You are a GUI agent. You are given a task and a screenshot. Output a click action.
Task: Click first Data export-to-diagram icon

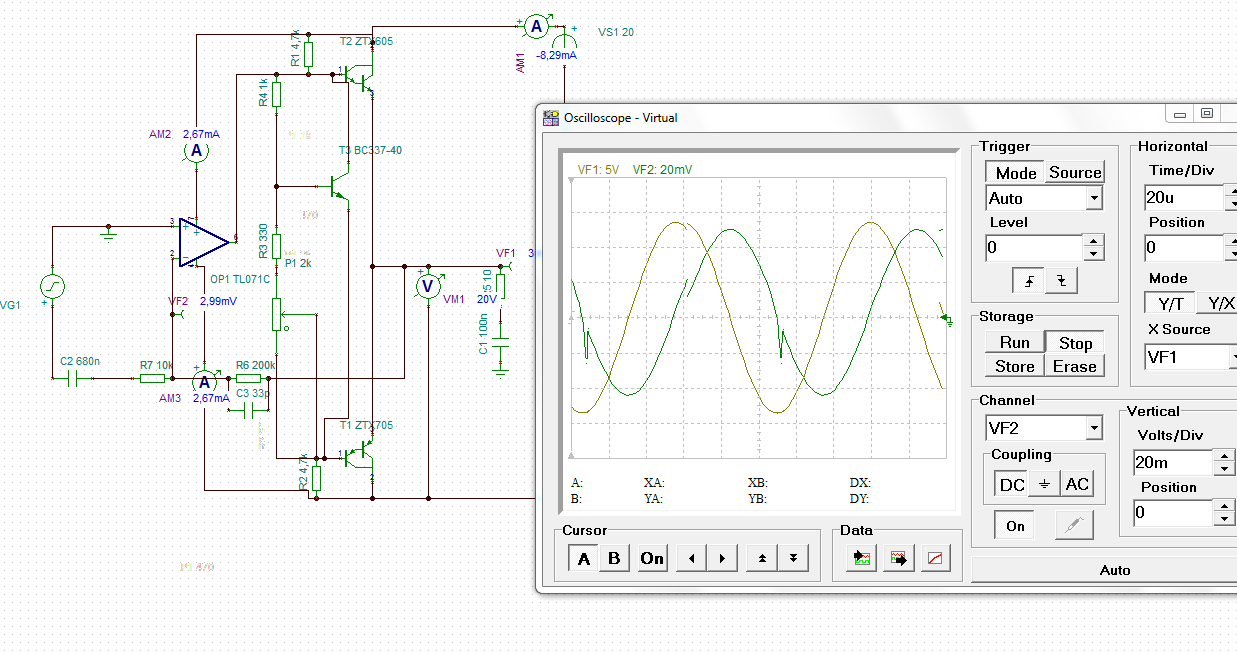coord(860,558)
